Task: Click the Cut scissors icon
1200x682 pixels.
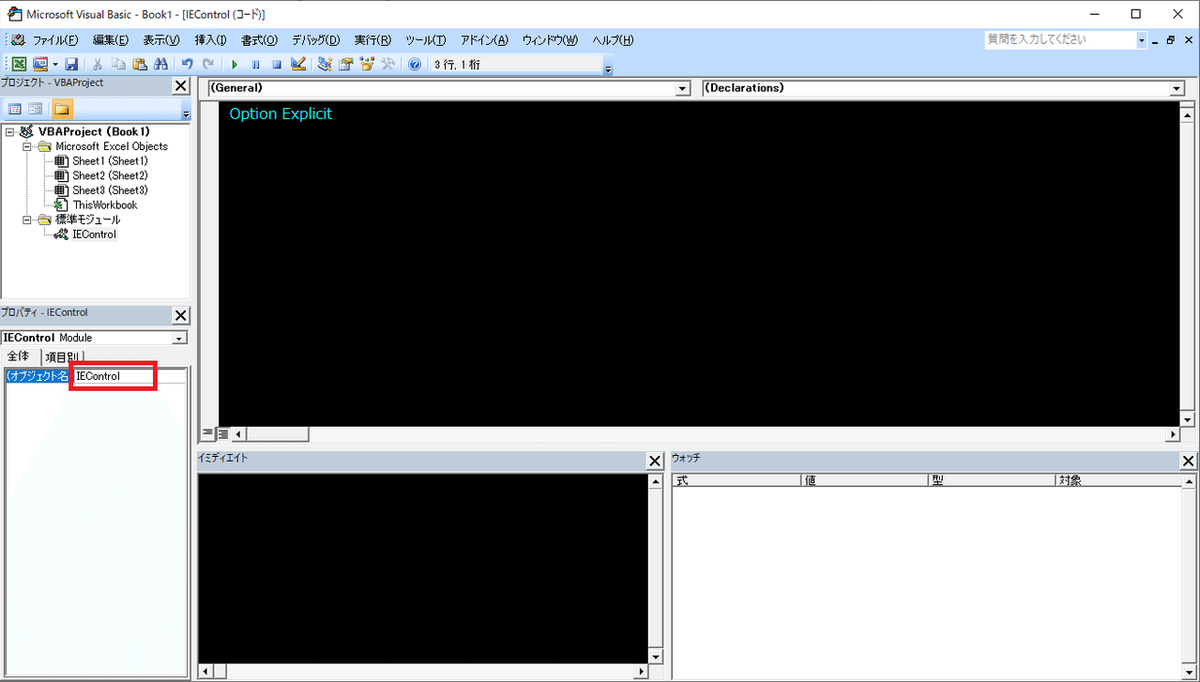Action: tap(99, 64)
